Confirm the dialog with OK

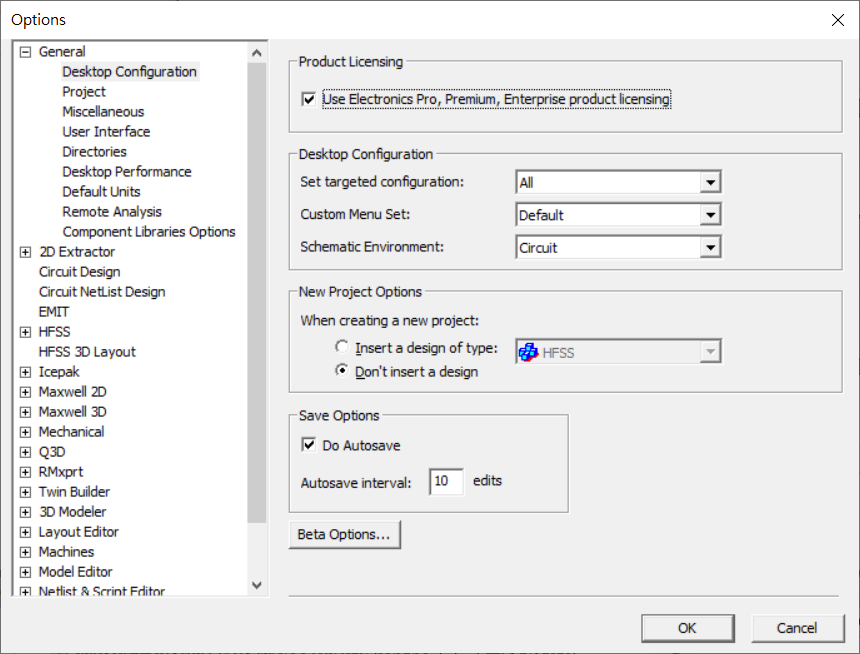tap(687, 628)
